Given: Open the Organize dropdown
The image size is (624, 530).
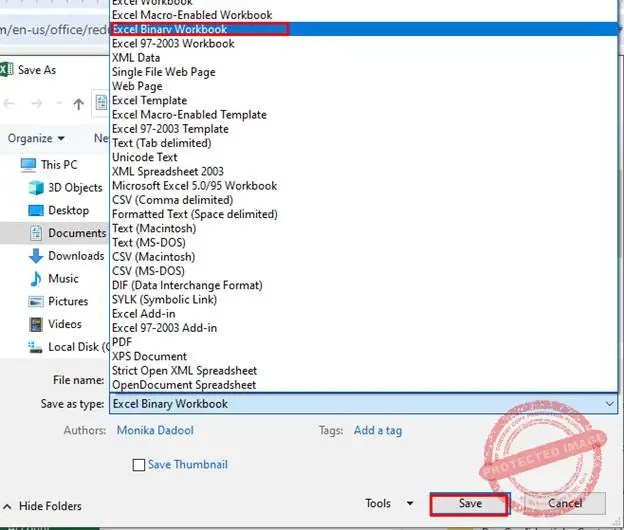Looking at the screenshot, I should [x=36, y=138].
